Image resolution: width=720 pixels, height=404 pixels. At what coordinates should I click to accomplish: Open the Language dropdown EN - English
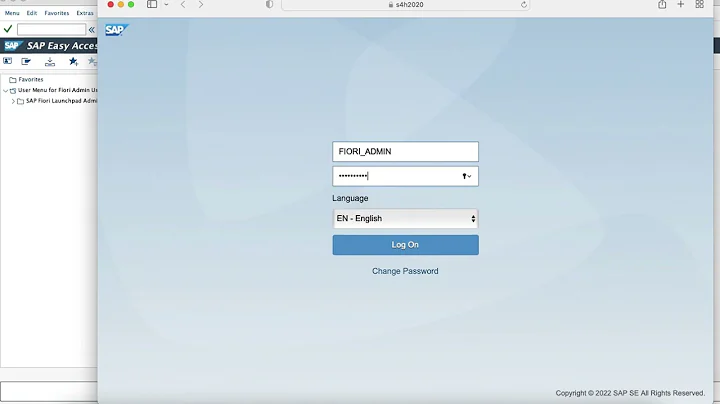[405, 219]
